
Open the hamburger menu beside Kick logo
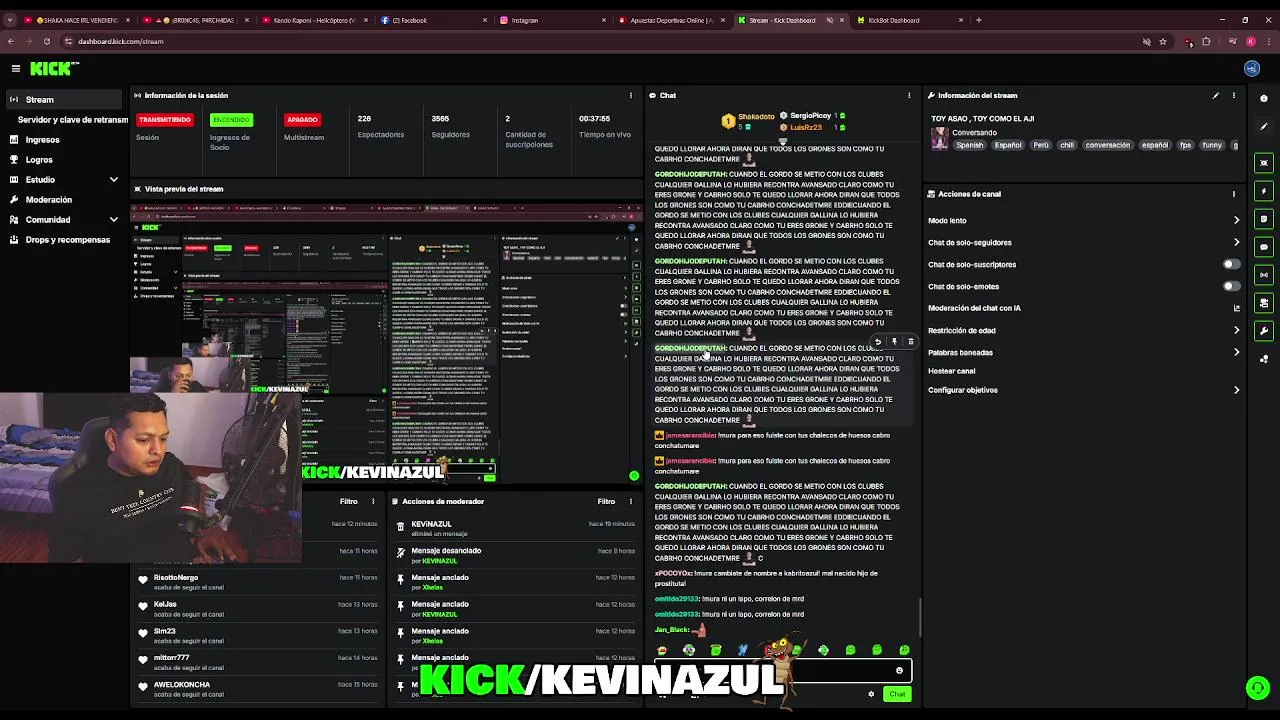click(16, 68)
